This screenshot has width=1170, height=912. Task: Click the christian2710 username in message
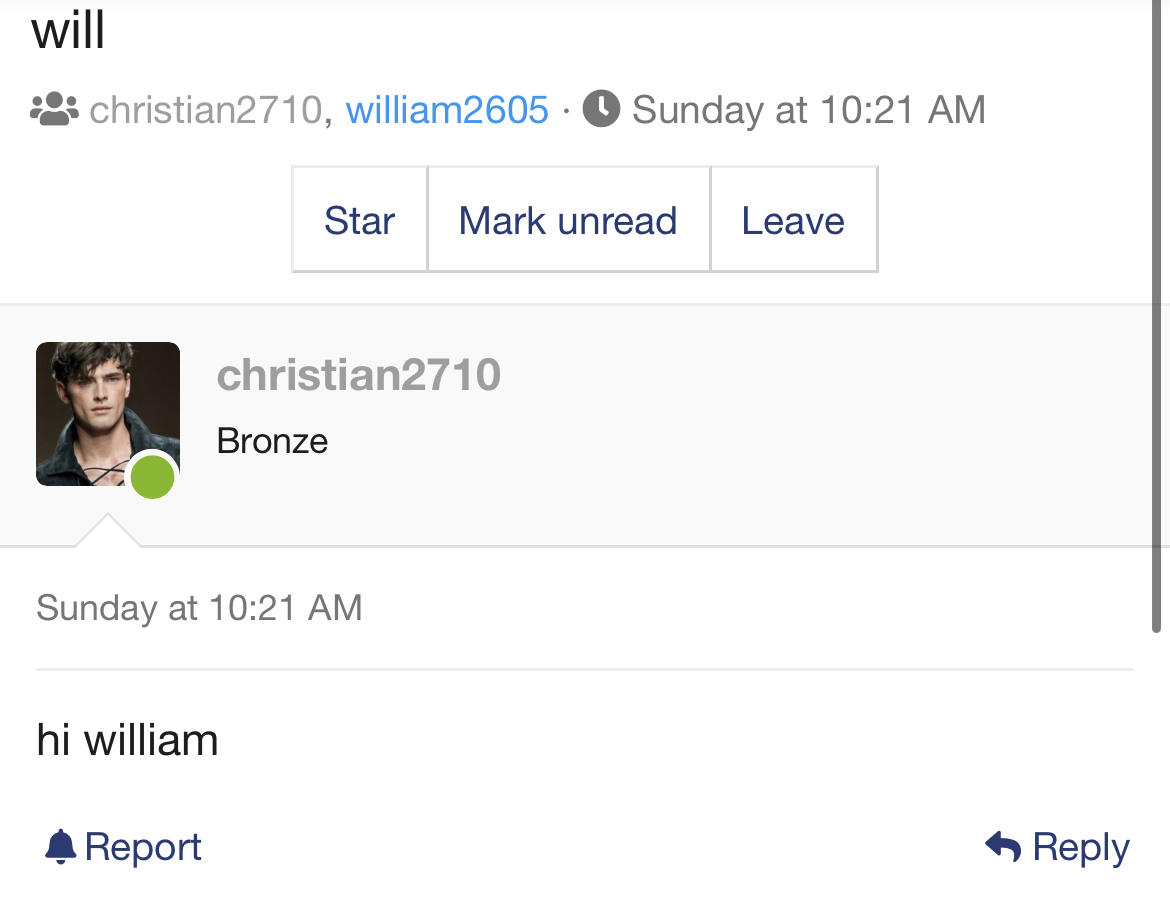pyautogui.click(x=359, y=374)
